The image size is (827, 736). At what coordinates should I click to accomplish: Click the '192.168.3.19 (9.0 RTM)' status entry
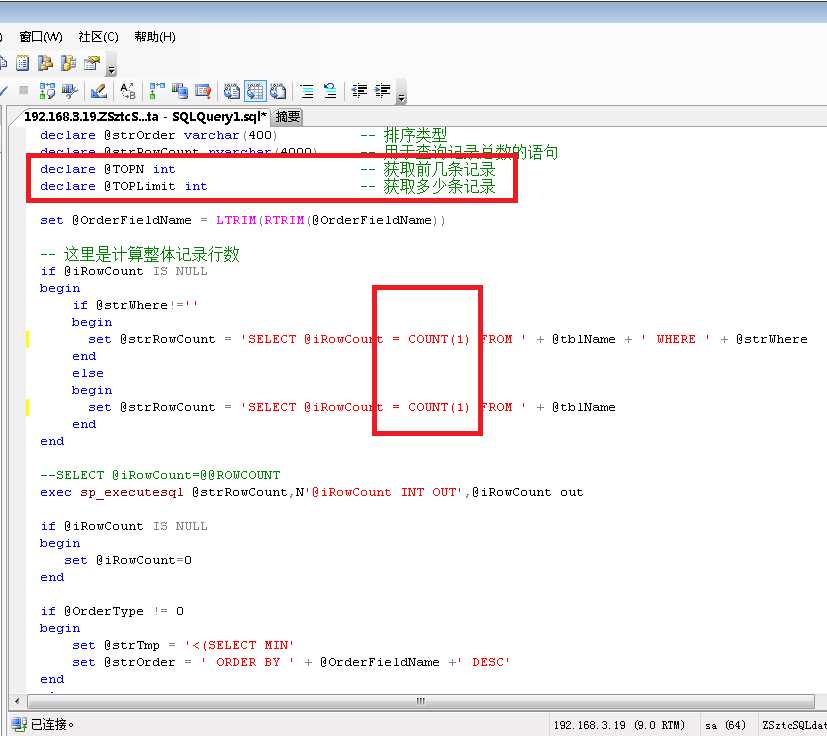click(619, 725)
